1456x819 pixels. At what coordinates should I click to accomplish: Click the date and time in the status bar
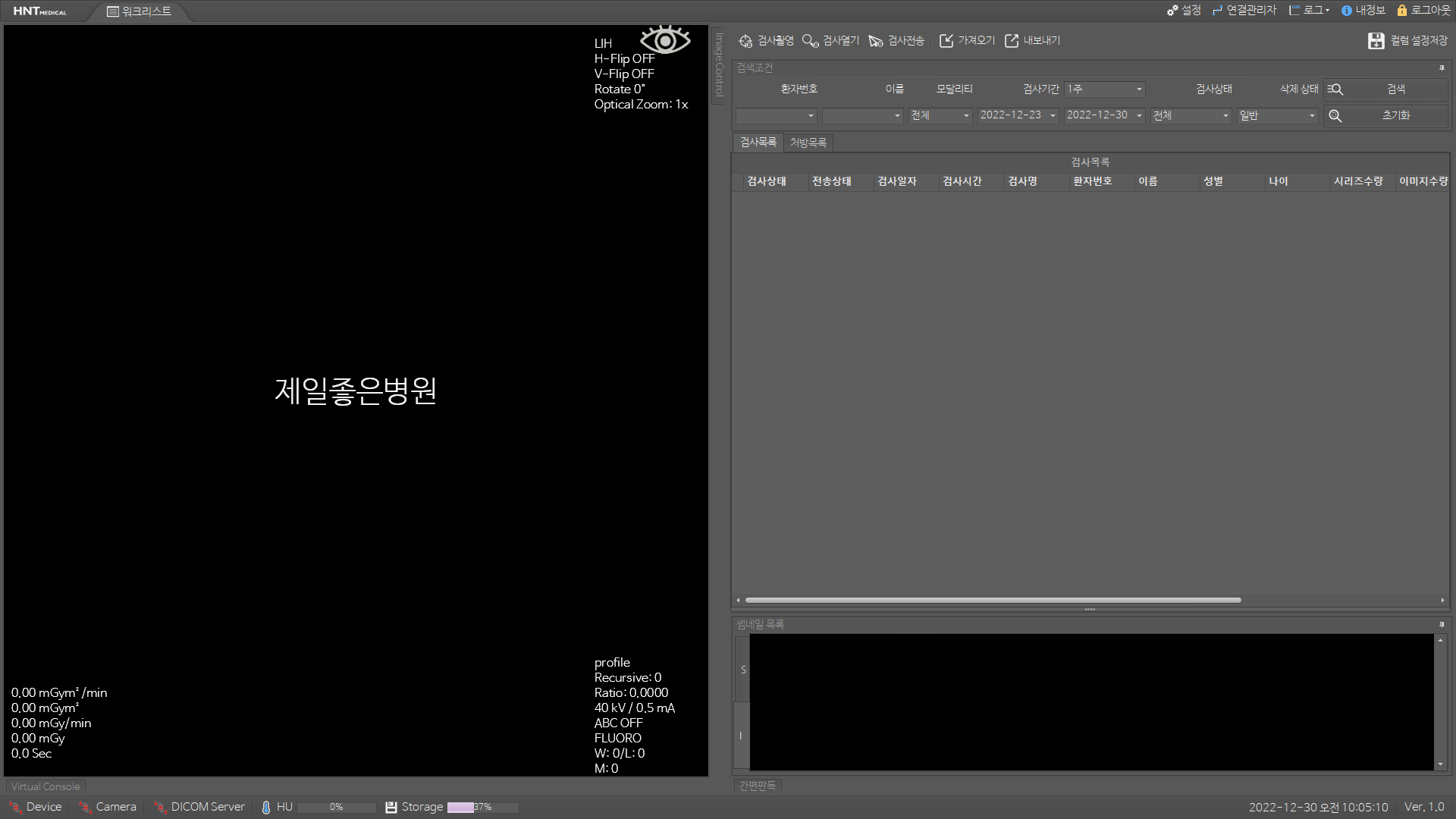click(x=1319, y=808)
